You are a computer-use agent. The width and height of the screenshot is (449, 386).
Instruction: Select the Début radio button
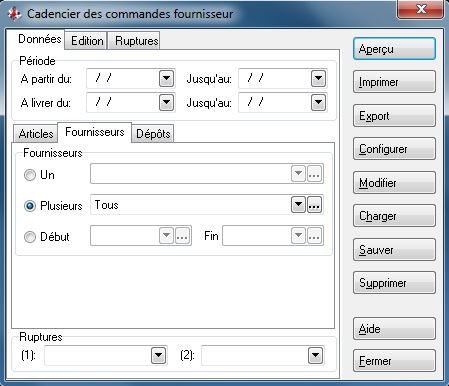tap(30, 237)
